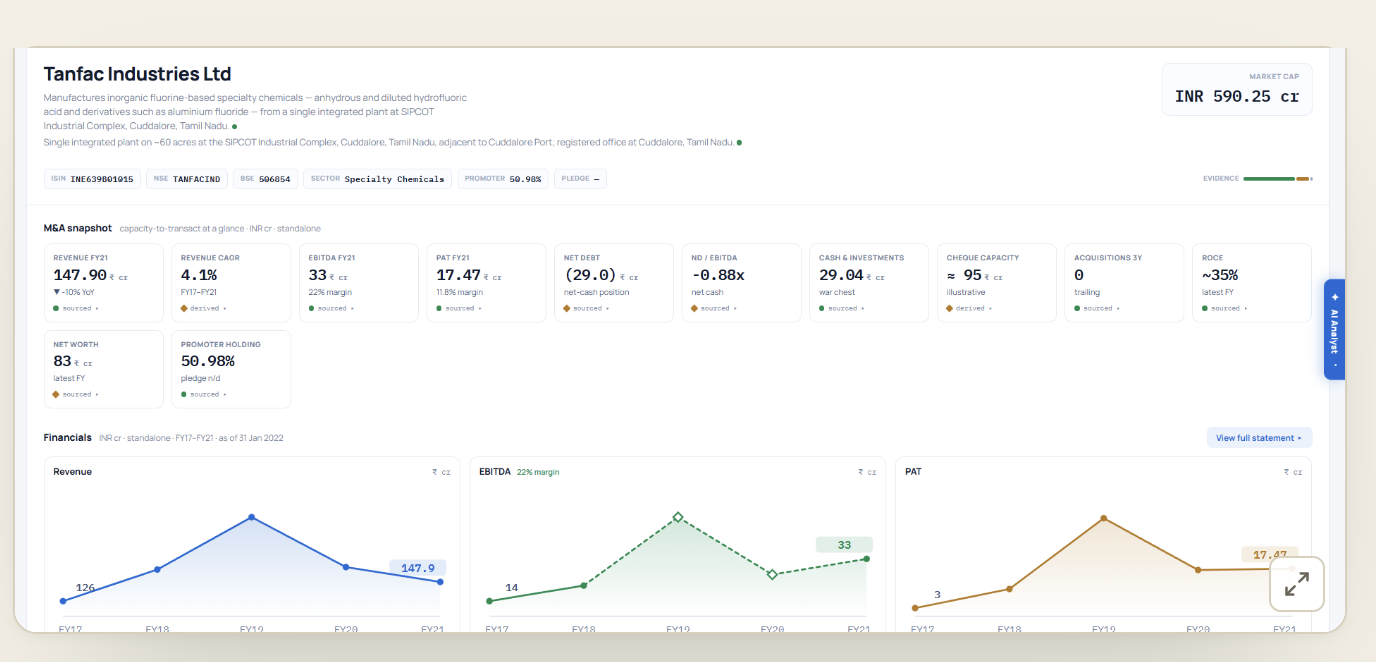
Task: Expand derived details under Cheque Capacity
Action: coord(970,308)
